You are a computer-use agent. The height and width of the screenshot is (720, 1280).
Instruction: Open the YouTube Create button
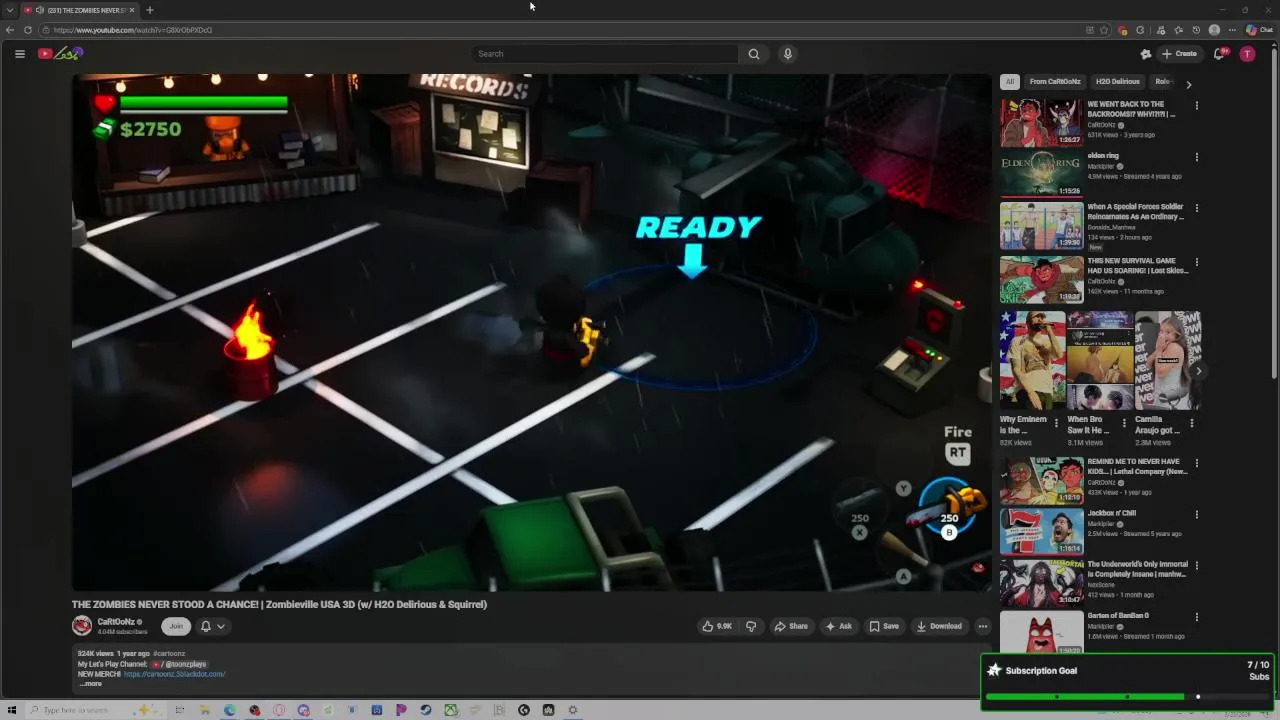click(1179, 54)
